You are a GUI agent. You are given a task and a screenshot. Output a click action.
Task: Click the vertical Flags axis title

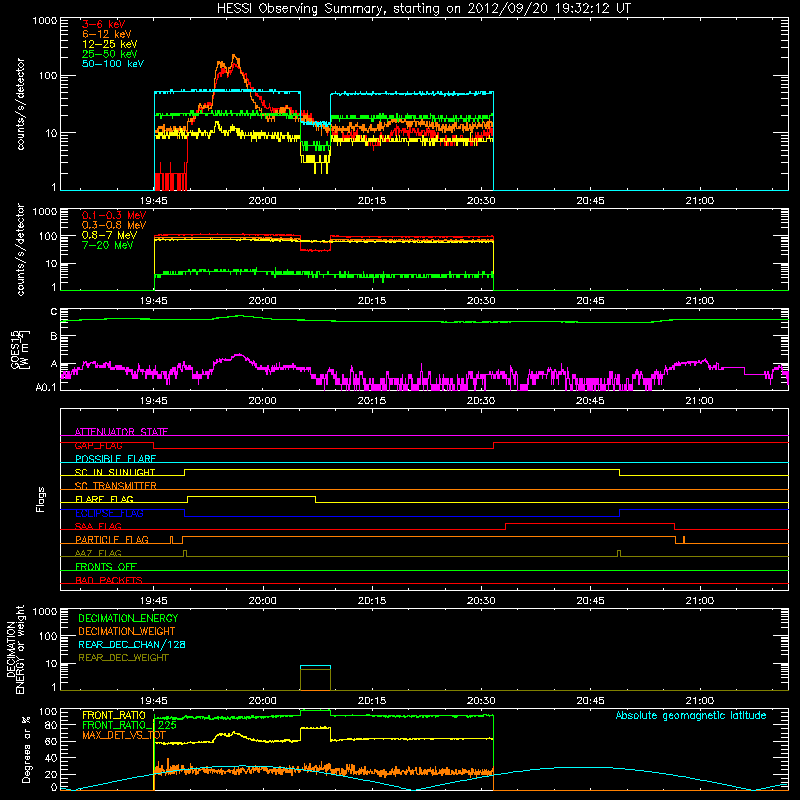(41, 499)
